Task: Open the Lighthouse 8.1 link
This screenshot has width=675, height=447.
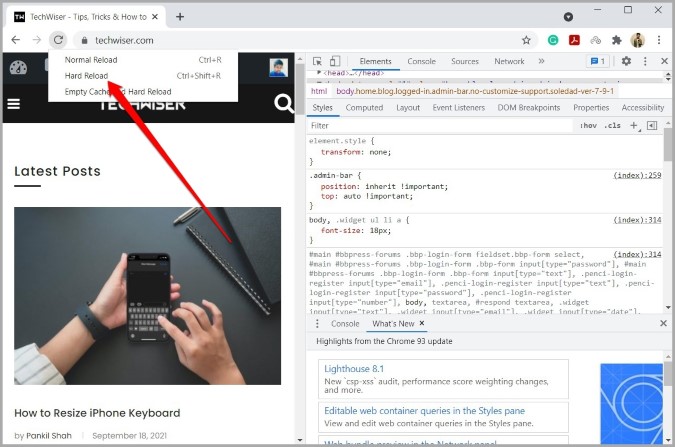Action: click(x=354, y=369)
